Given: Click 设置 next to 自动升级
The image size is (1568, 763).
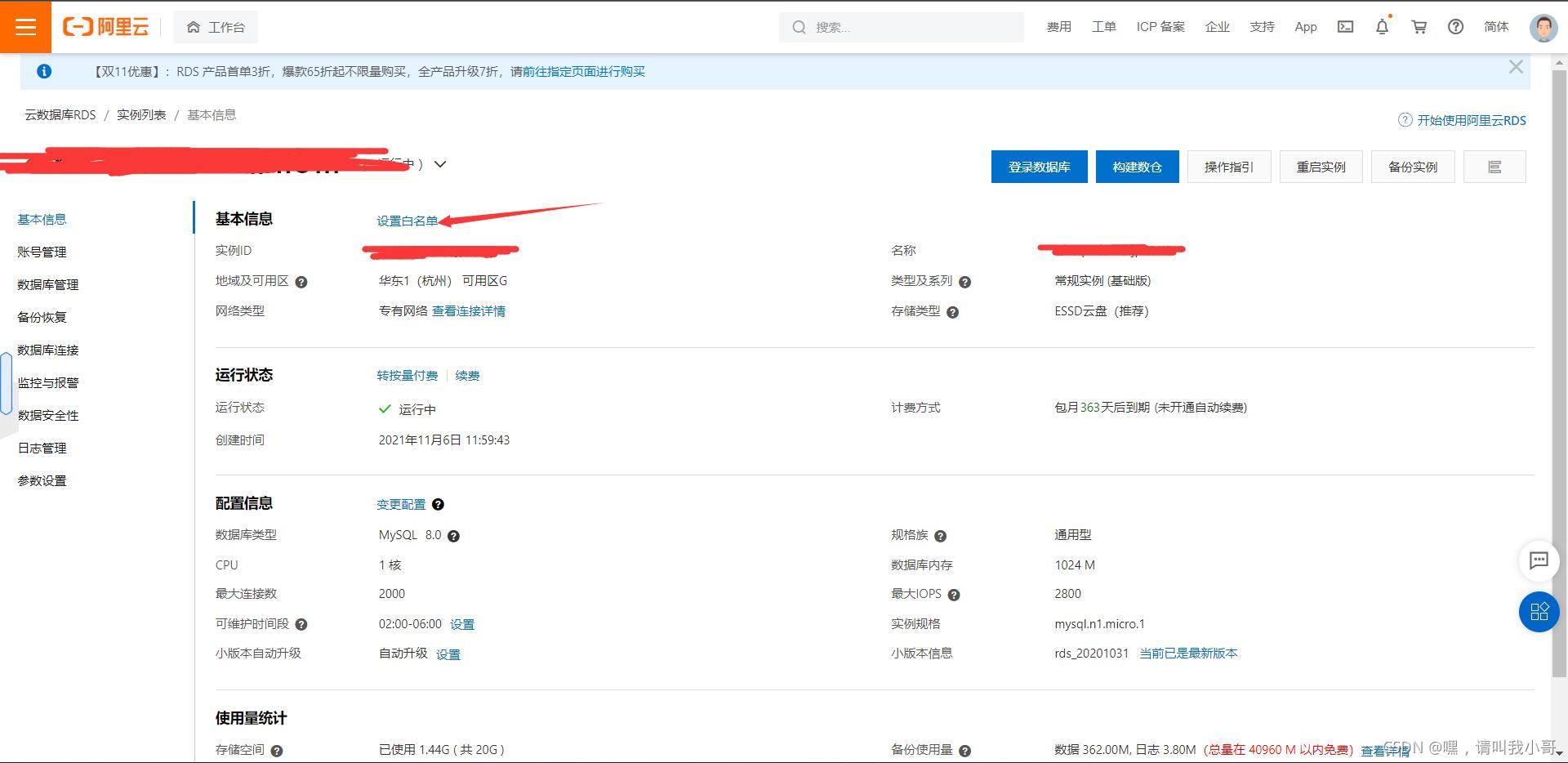Looking at the screenshot, I should click(x=448, y=654).
